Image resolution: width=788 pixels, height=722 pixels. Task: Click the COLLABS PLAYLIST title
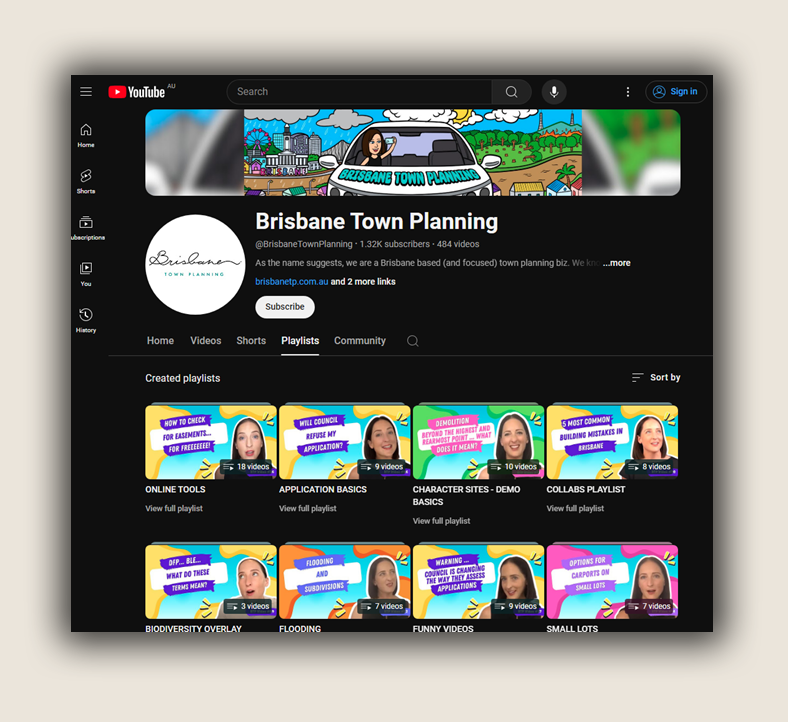pyautogui.click(x=586, y=489)
